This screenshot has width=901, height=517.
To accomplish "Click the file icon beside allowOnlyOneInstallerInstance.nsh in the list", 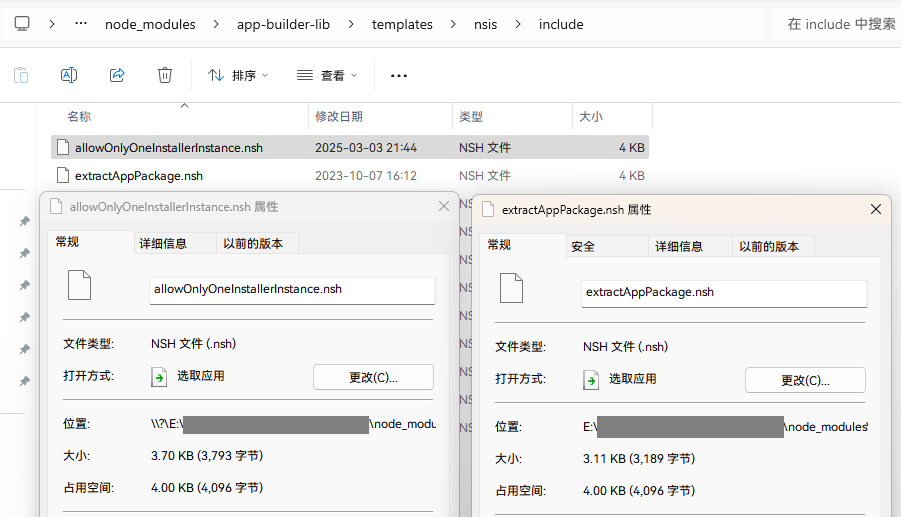I will point(62,147).
